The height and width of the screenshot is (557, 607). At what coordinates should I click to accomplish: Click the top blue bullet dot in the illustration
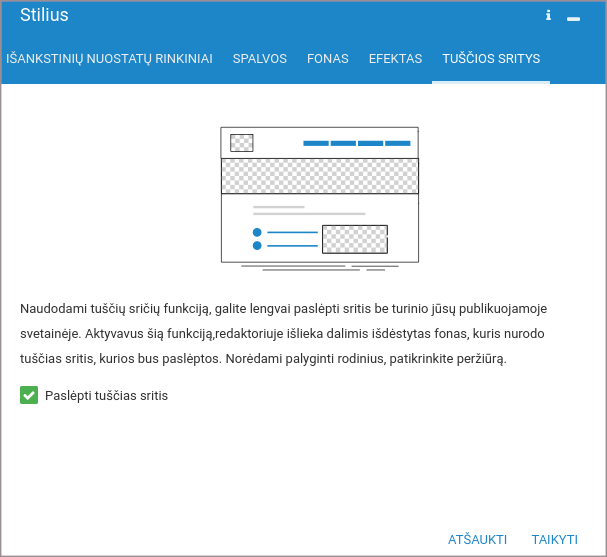(x=257, y=232)
